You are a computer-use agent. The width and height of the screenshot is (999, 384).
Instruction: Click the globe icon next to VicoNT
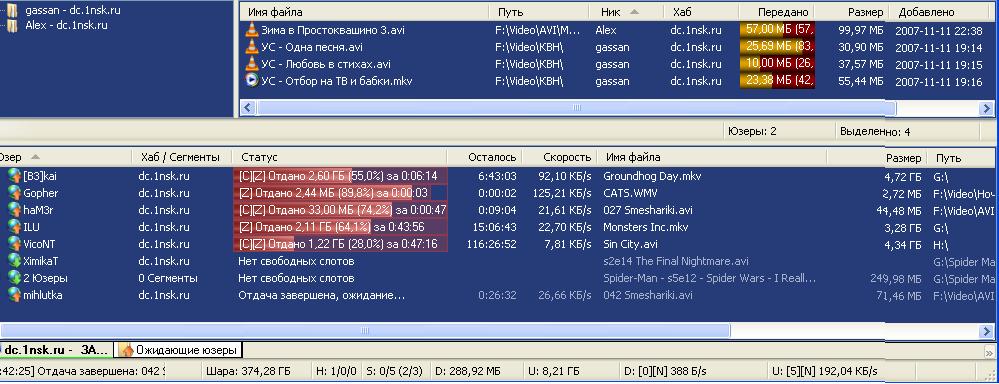point(15,244)
